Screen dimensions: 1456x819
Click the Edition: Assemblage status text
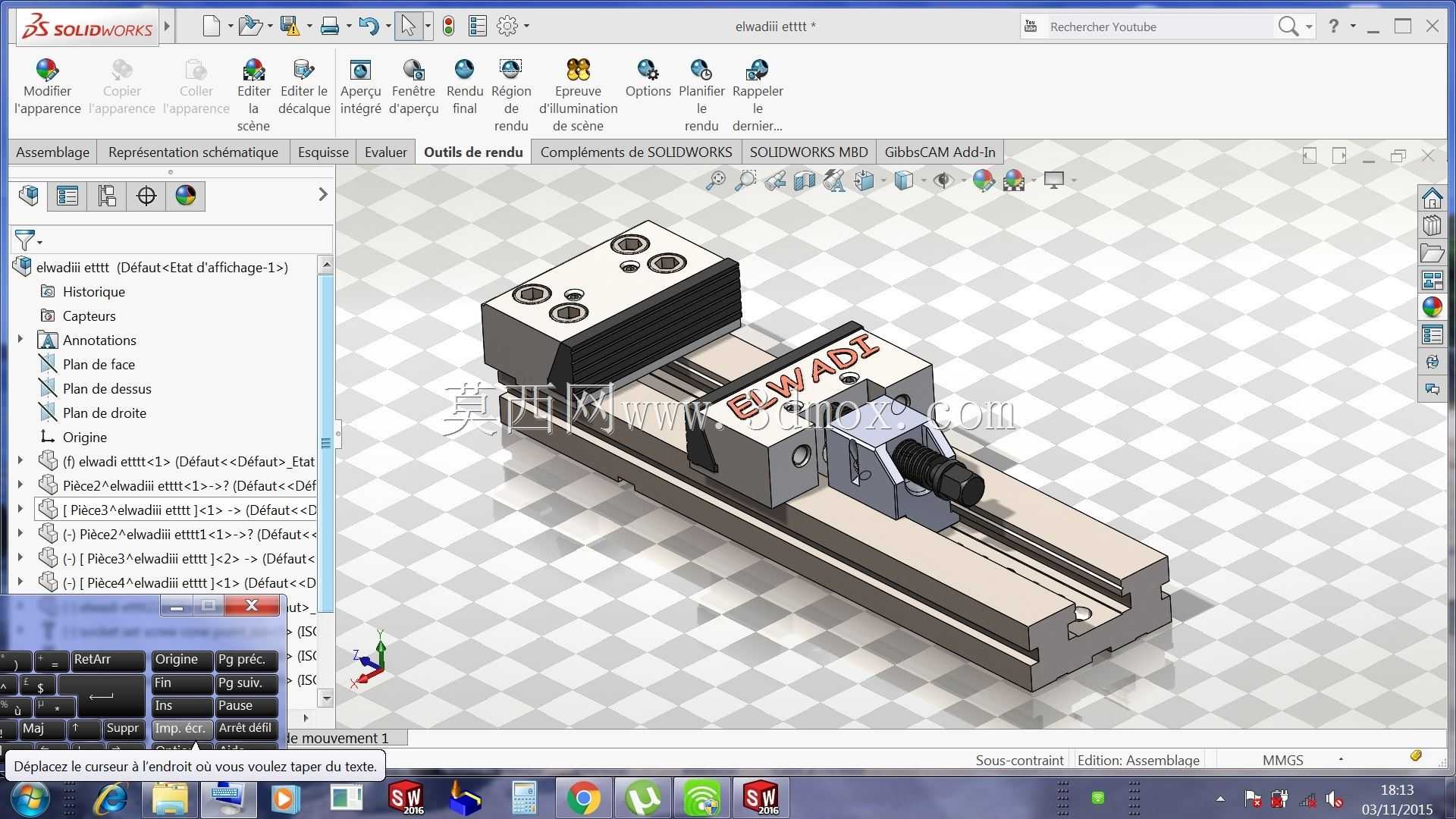tap(1138, 760)
